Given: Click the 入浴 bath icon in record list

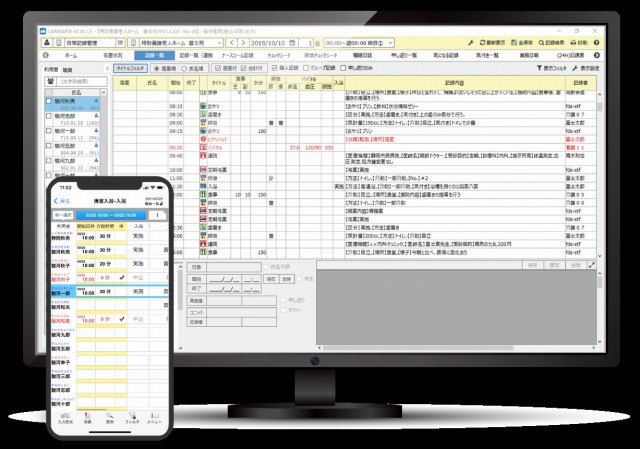Looking at the screenshot, I should pos(204,186).
